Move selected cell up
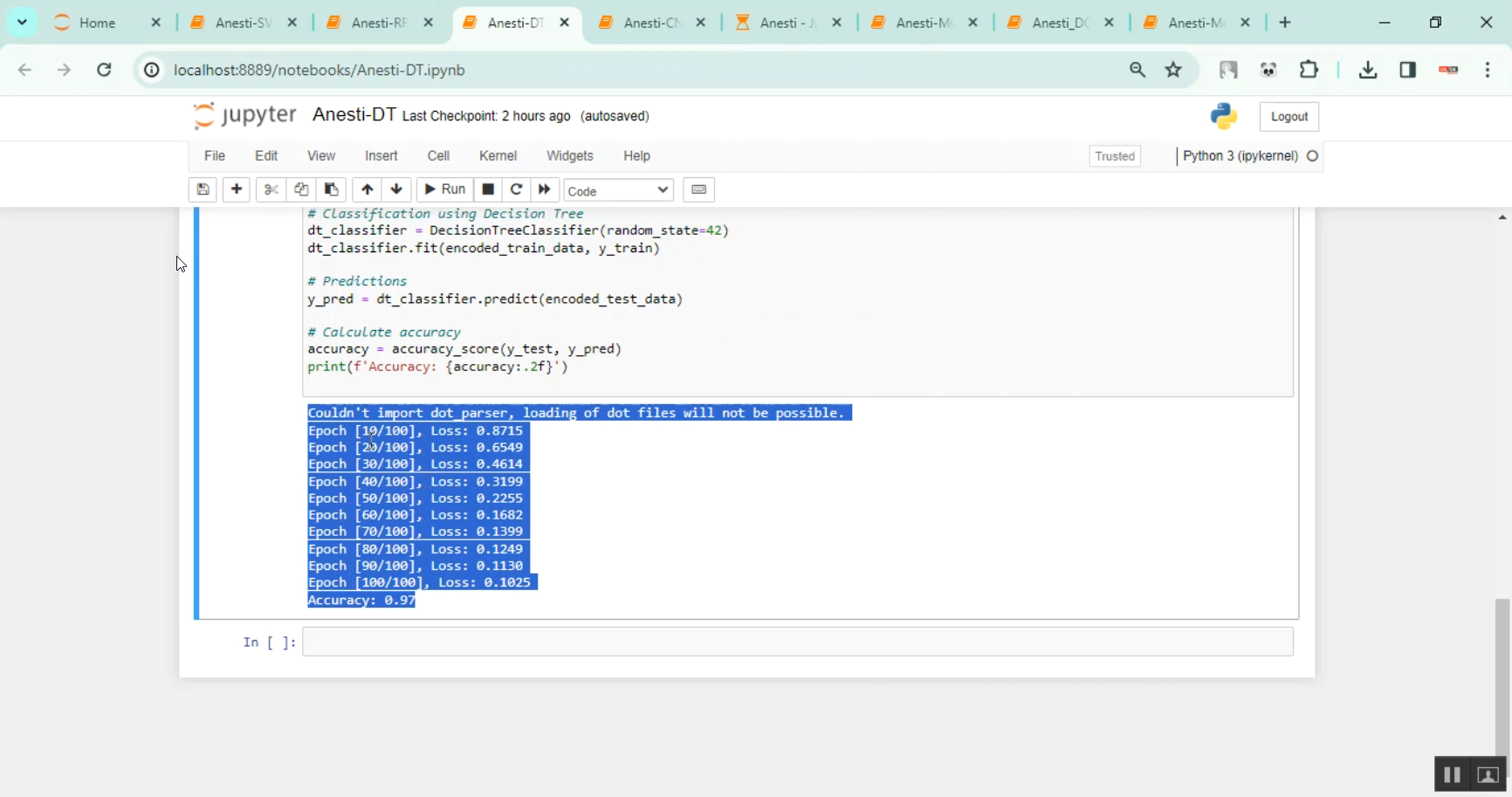 pos(367,189)
